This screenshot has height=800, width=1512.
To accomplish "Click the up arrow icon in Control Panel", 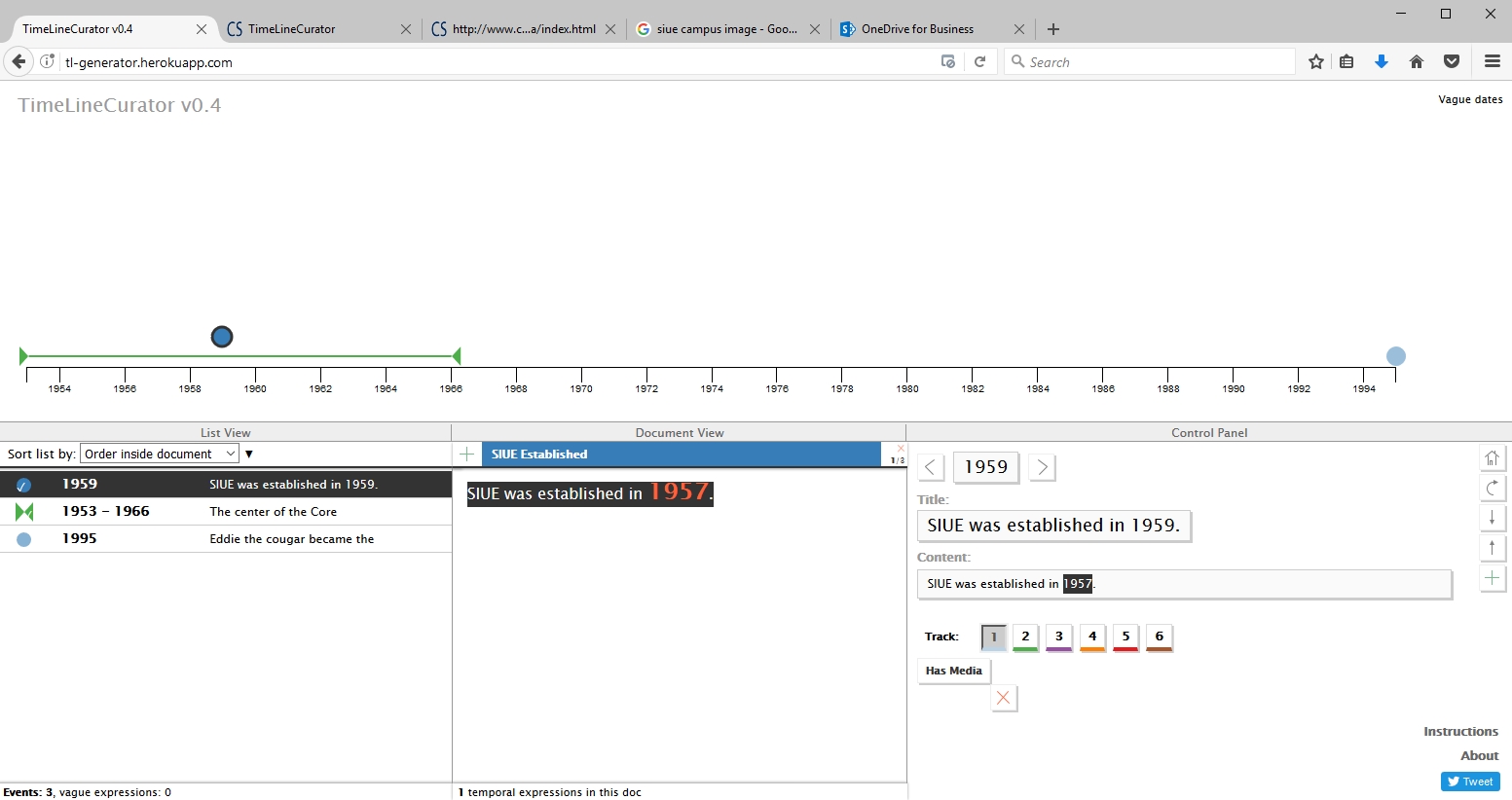I will click(x=1492, y=548).
